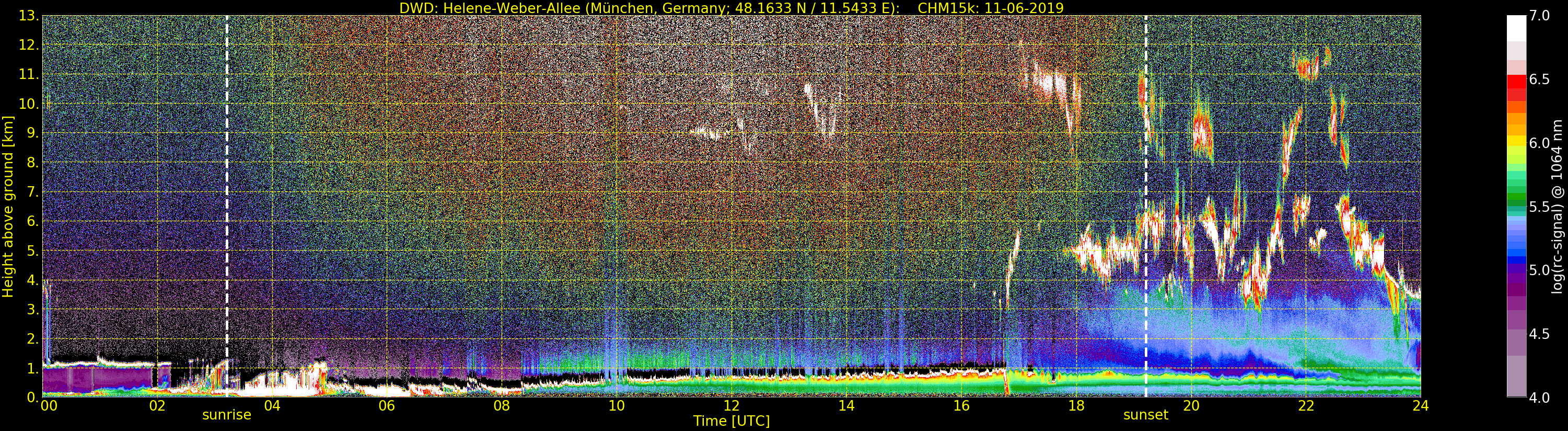Click the colorbar tick value '7.0'
1568x431 pixels.
click(1539, 16)
